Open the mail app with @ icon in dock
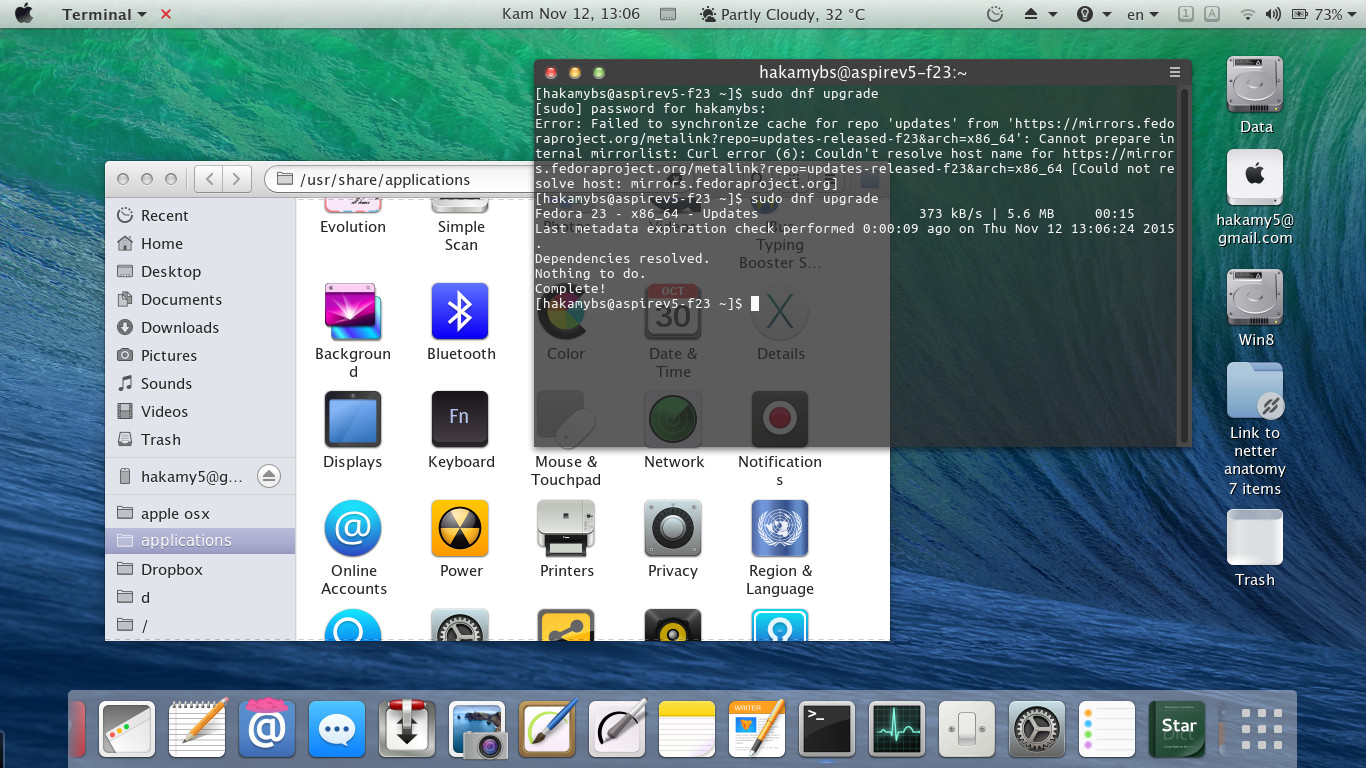Viewport: 1366px width, 768px height. [x=267, y=728]
